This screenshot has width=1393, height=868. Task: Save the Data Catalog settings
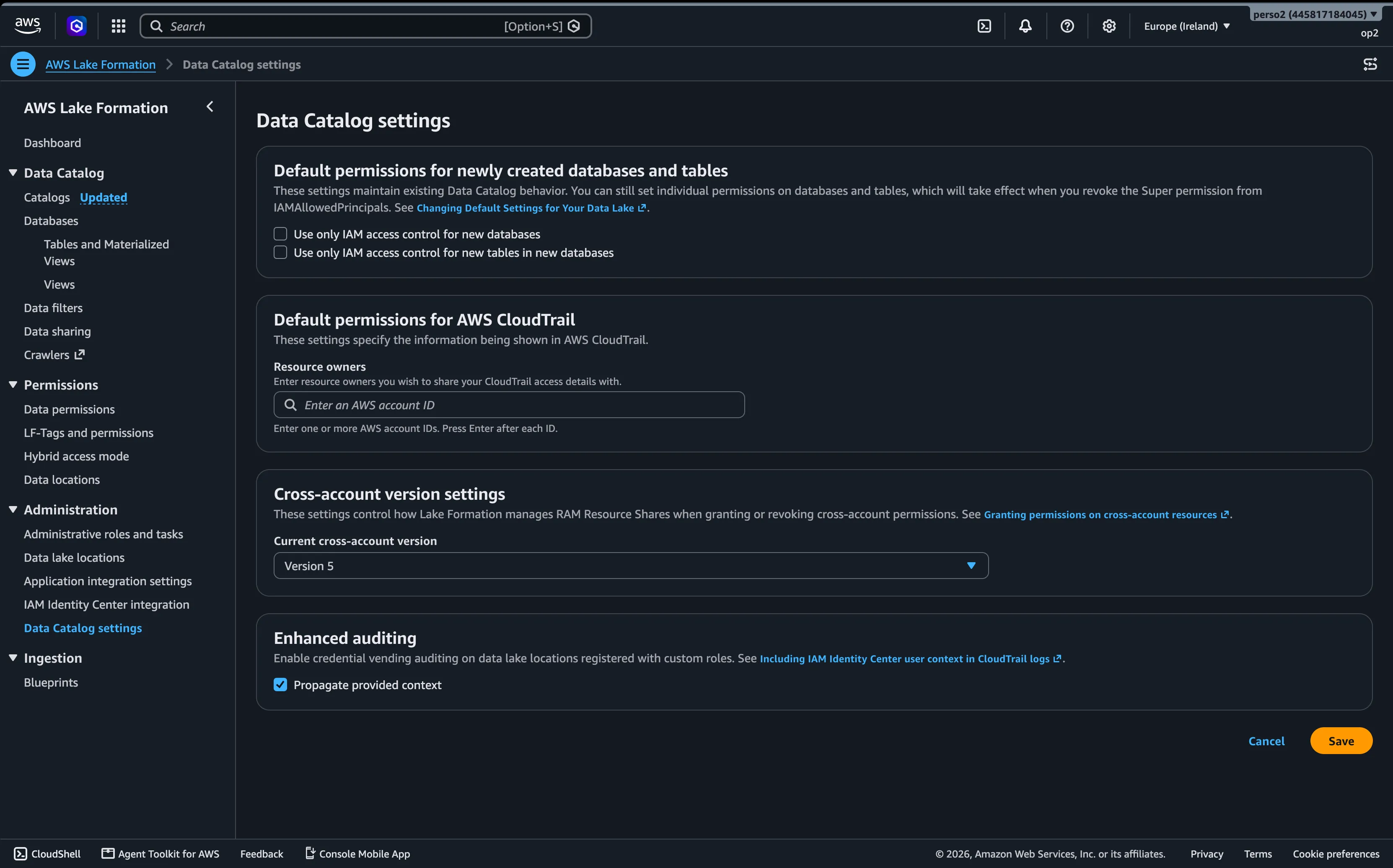1341,741
